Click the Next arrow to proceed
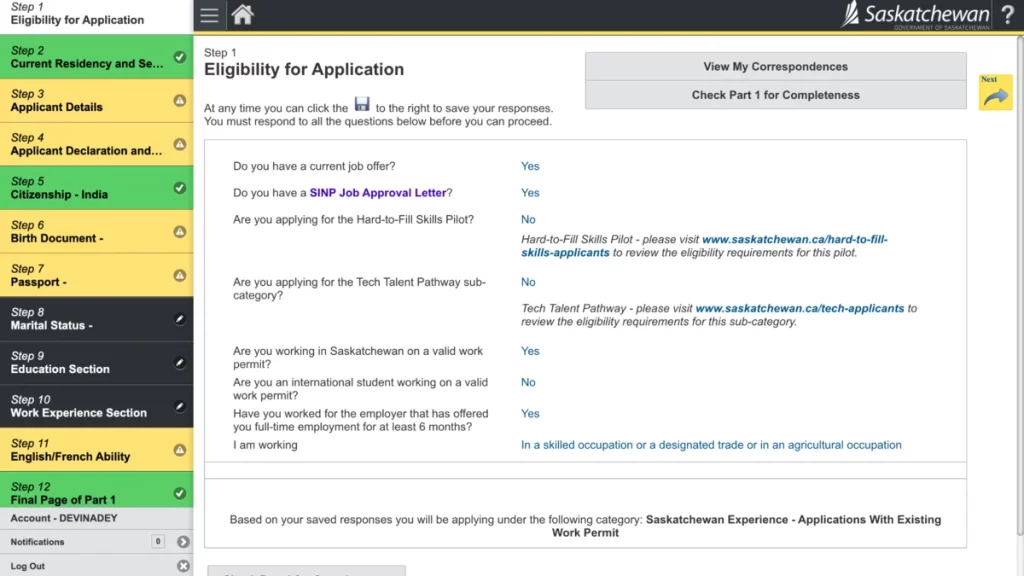 pyautogui.click(x=995, y=92)
